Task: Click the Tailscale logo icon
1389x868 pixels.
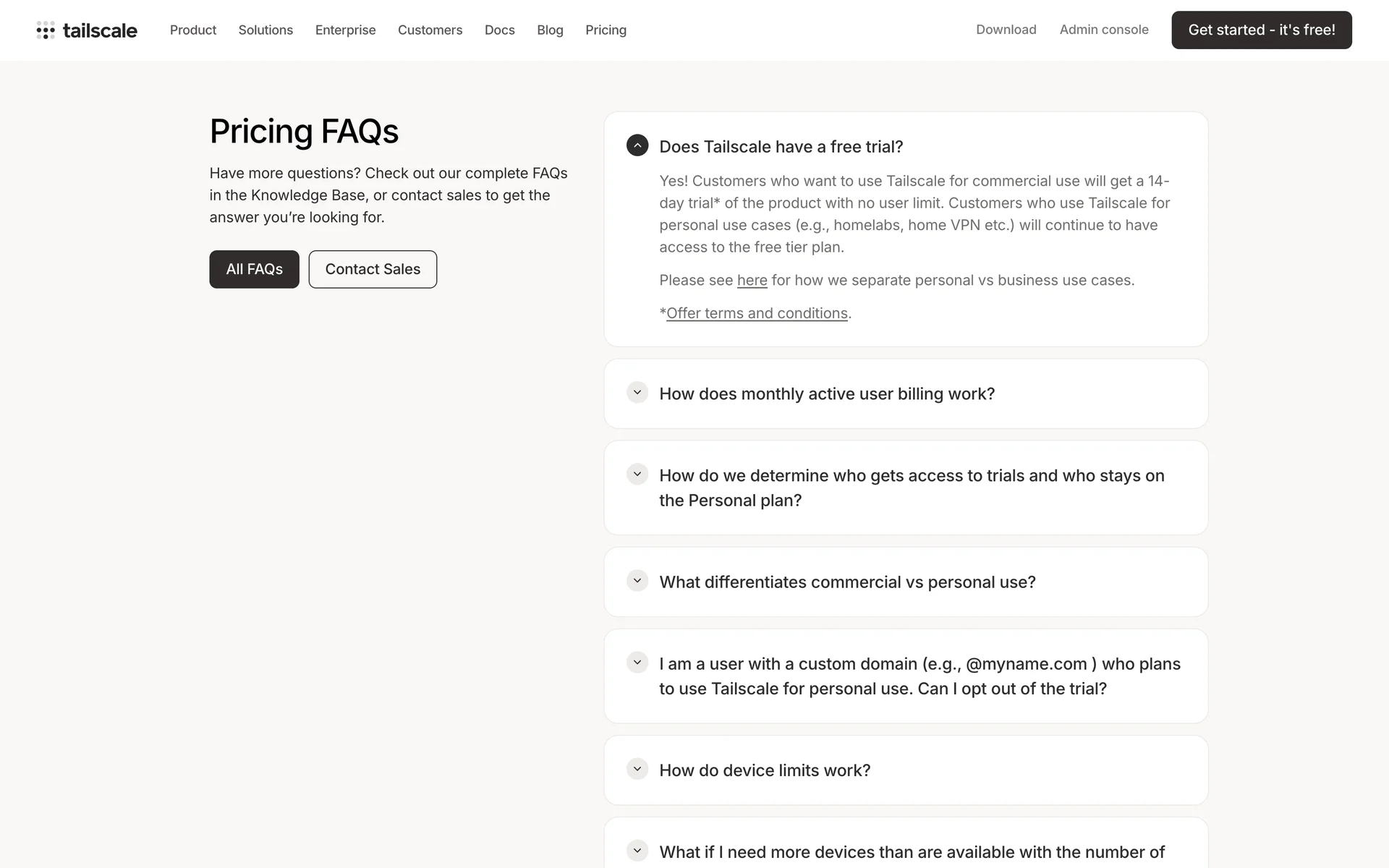Action: tap(46, 30)
